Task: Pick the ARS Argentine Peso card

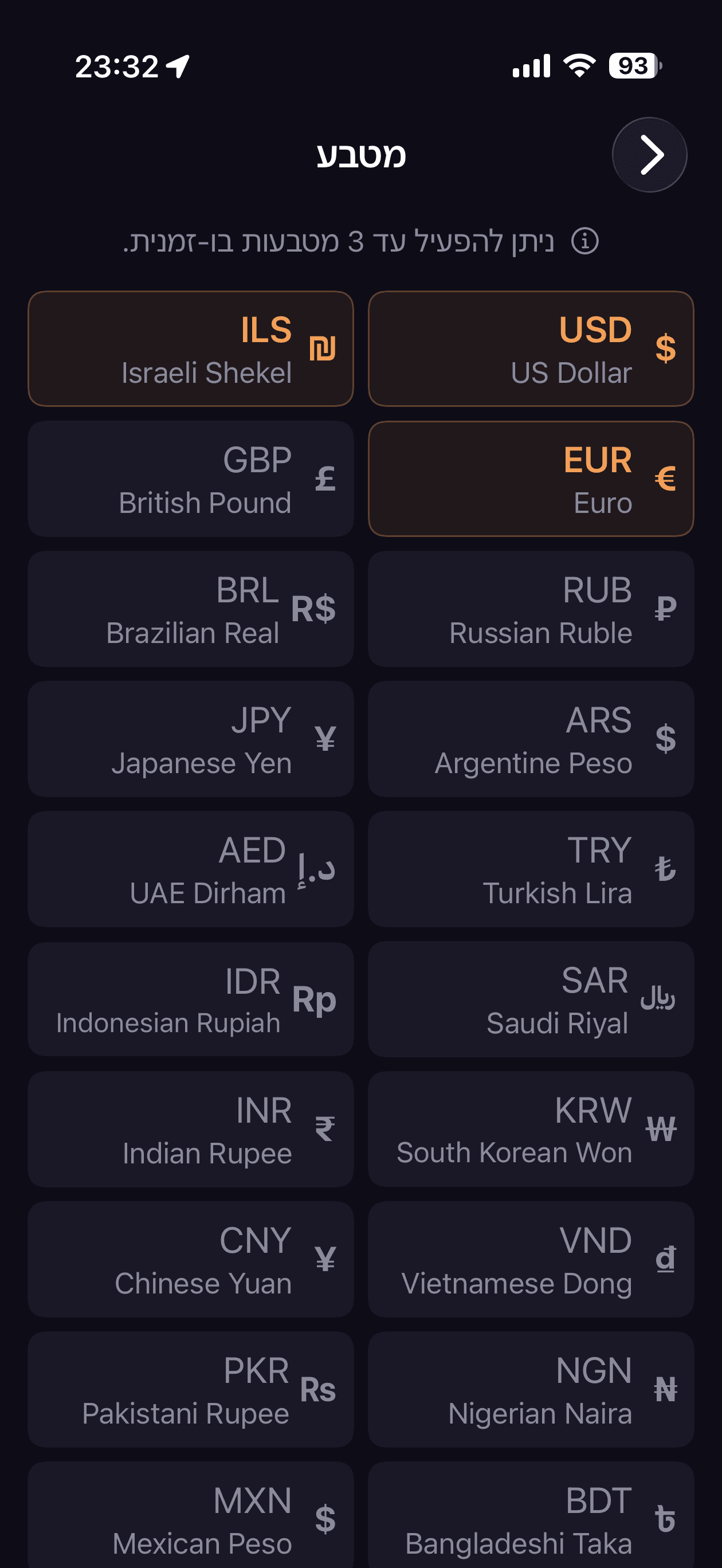Action: pos(531,738)
